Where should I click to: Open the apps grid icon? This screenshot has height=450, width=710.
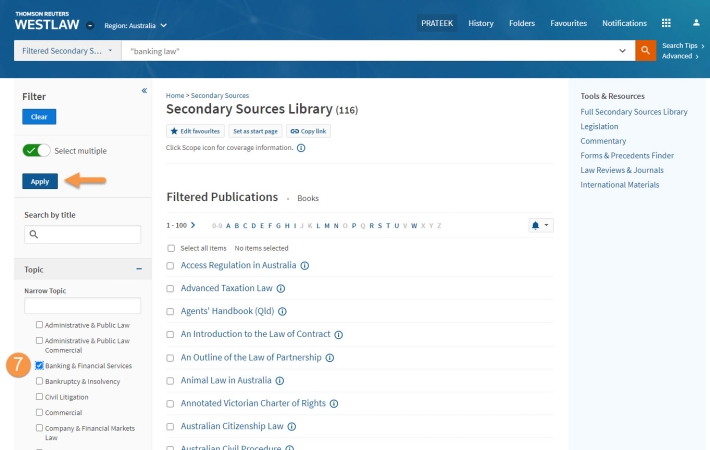pyautogui.click(x=666, y=23)
